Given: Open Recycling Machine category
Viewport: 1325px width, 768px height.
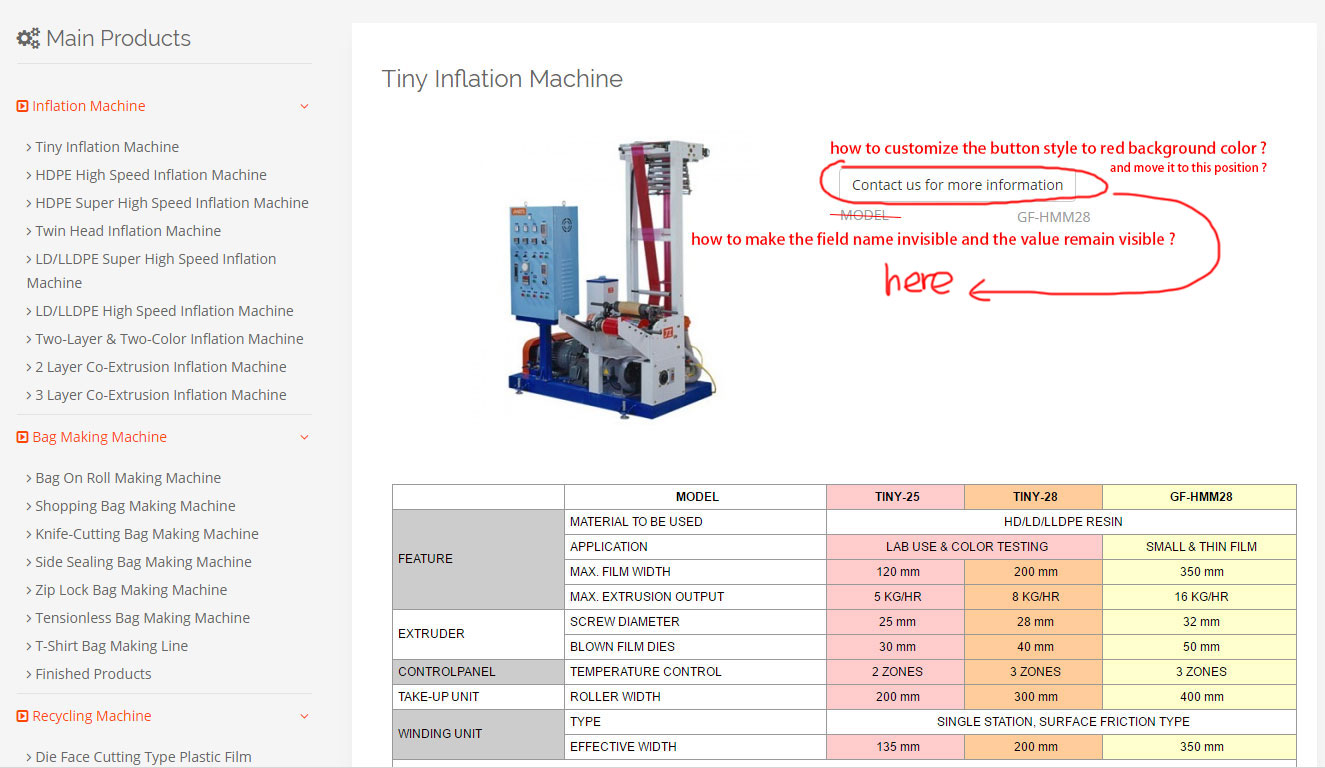Looking at the screenshot, I should pos(92,716).
